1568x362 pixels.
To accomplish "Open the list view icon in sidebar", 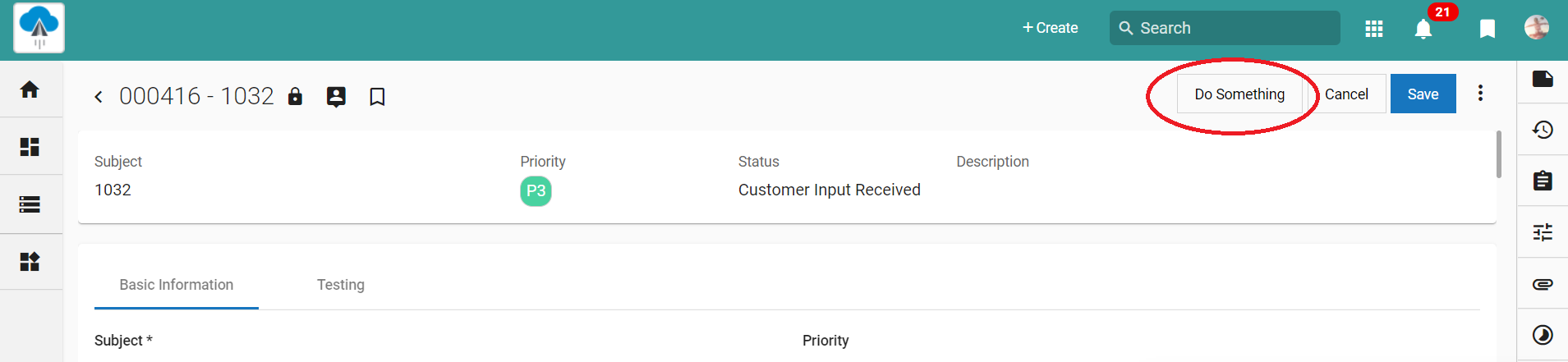I will (x=30, y=204).
